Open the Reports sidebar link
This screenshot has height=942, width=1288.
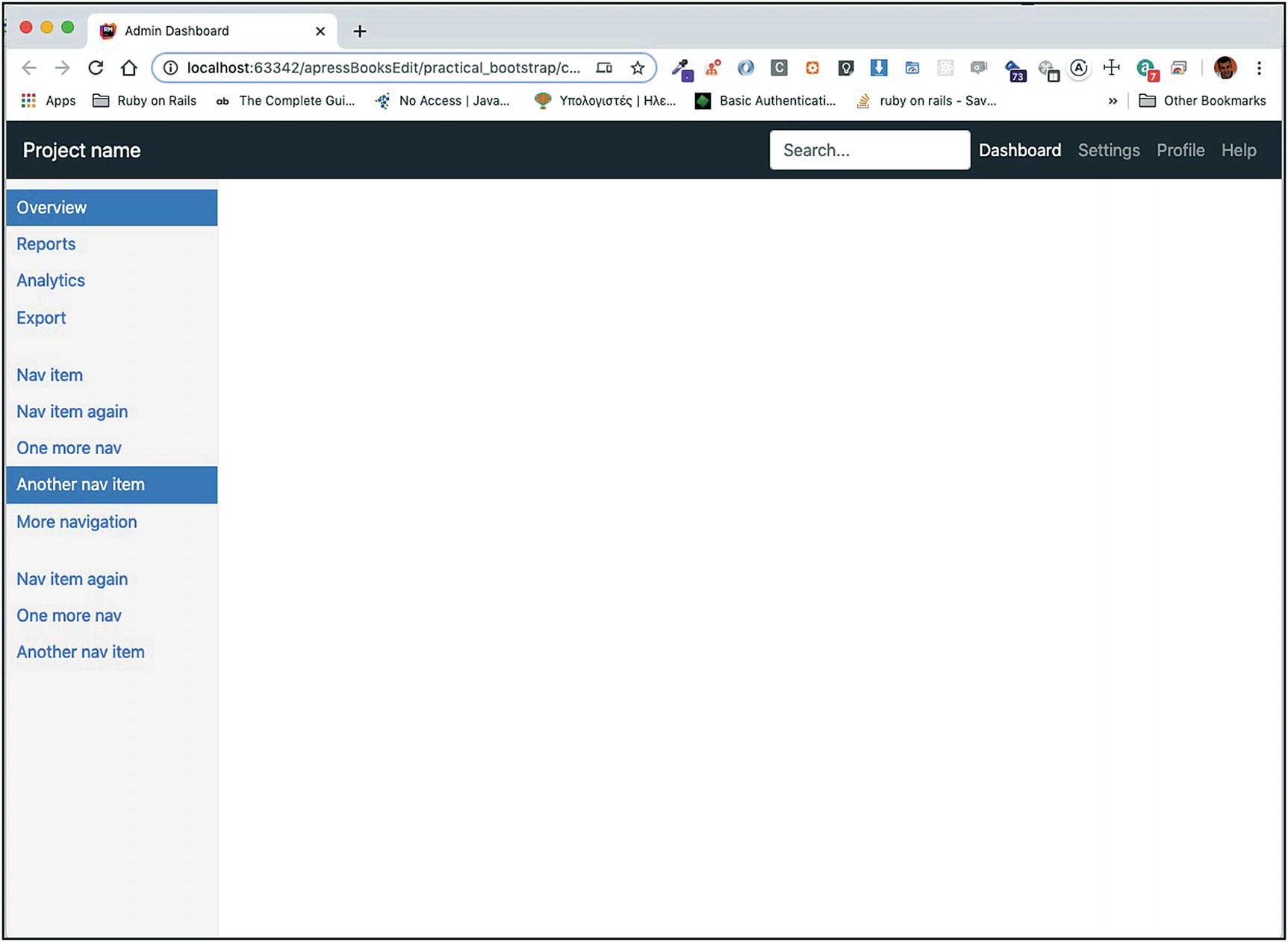[46, 244]
